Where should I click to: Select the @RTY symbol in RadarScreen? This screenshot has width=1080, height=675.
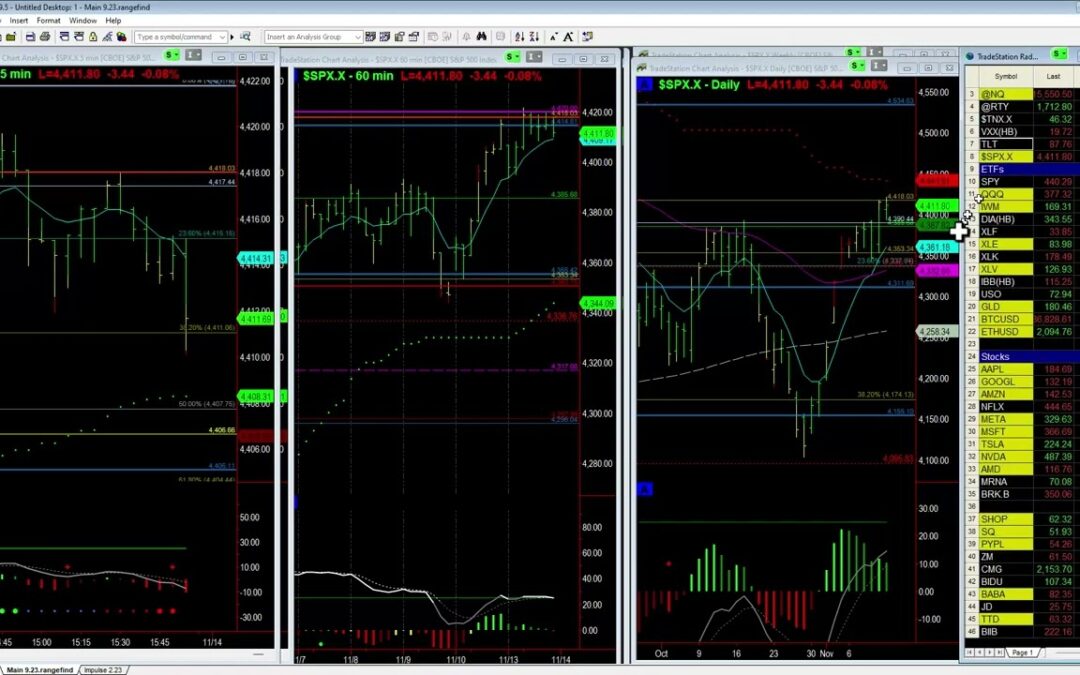1006,106
